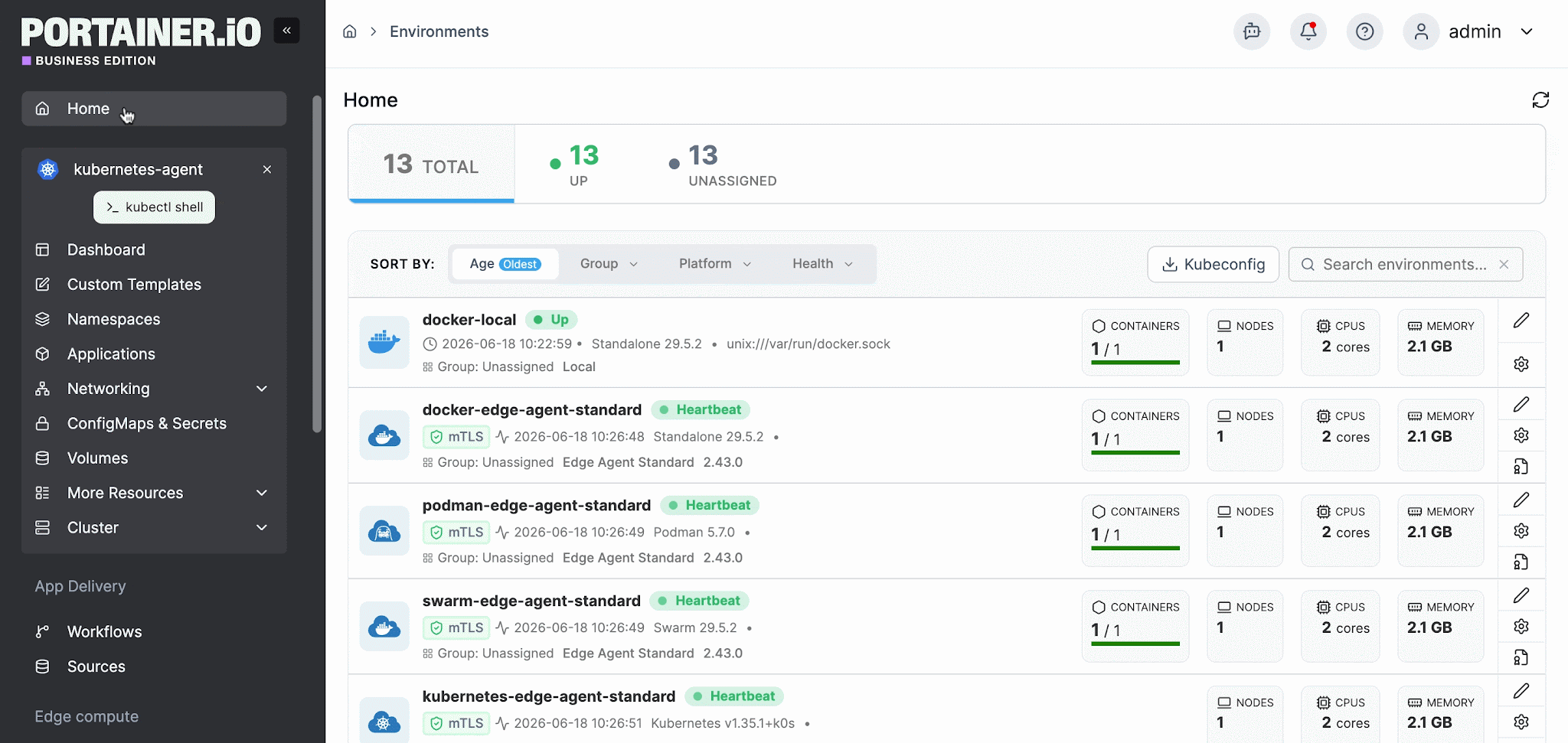Image resolution: width=1568 pixels, height=743 pixels.
Task: Open the admin user menu chevron
Action: 1527,31
